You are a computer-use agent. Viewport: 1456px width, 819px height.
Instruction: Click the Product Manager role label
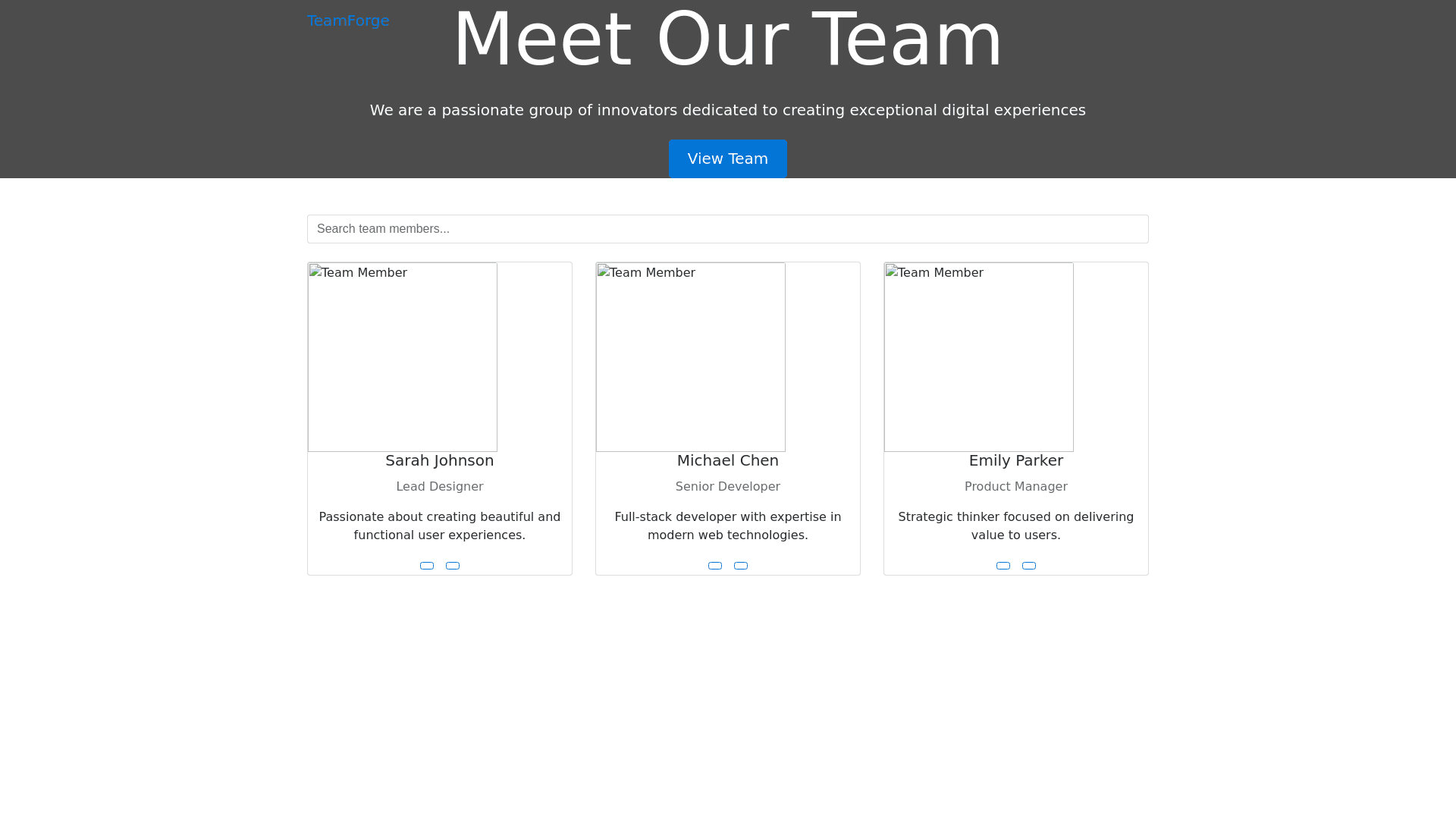1015,487
